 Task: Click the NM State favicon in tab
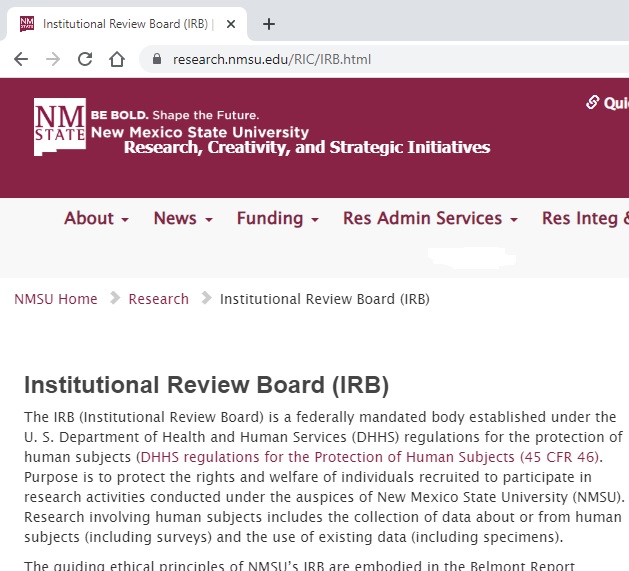click(x=27, y=24)
